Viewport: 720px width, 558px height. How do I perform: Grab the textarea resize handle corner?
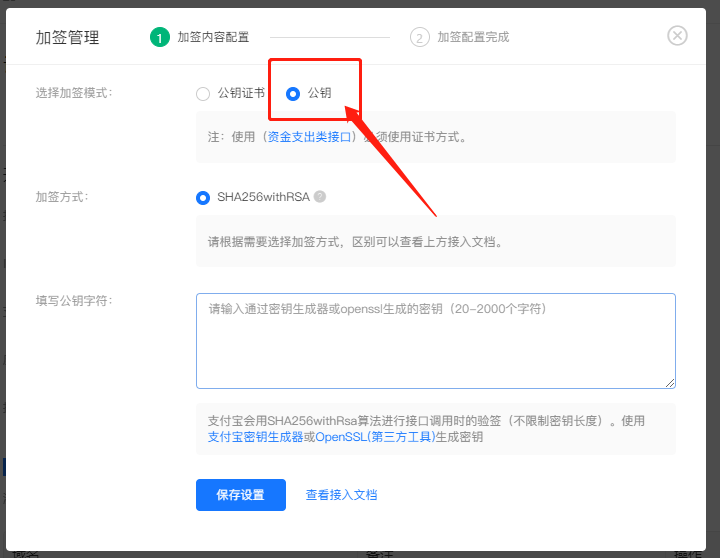click(x=670, y=382)
